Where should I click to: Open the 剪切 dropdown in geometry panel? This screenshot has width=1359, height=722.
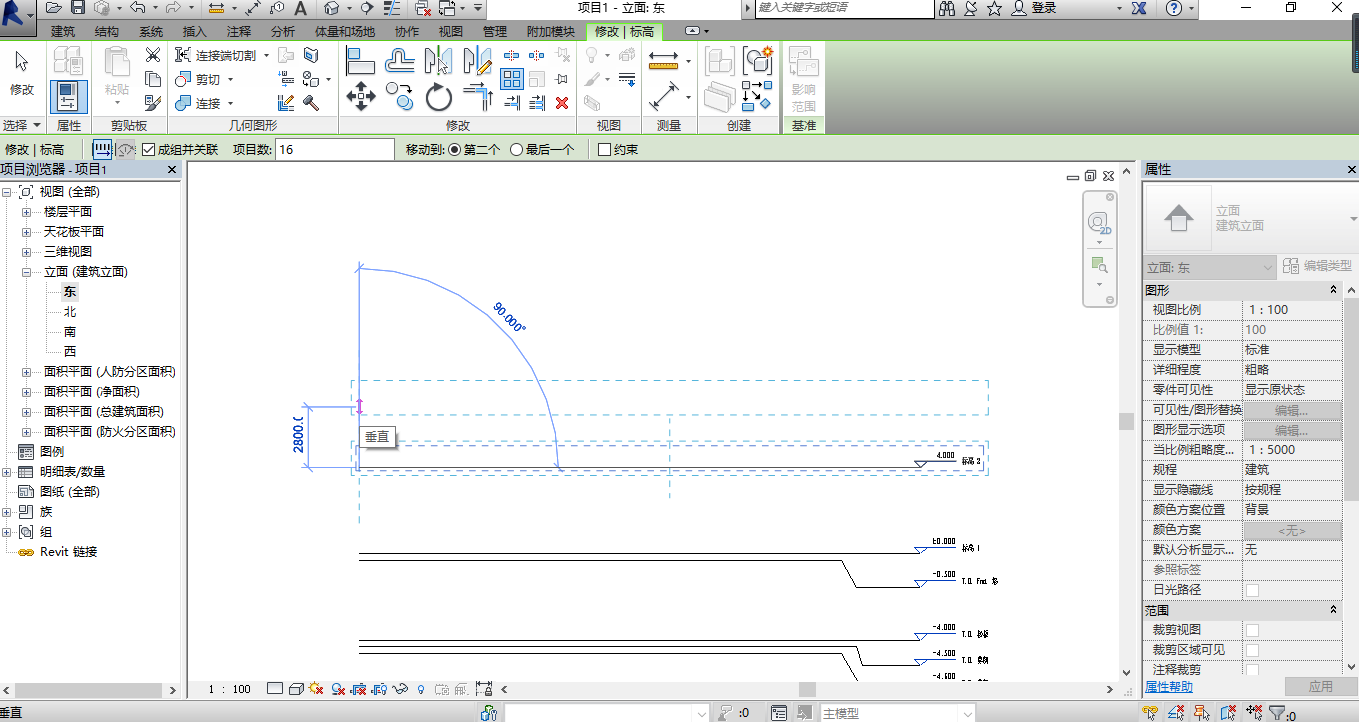pyautogui.click(x=230, y=80)
